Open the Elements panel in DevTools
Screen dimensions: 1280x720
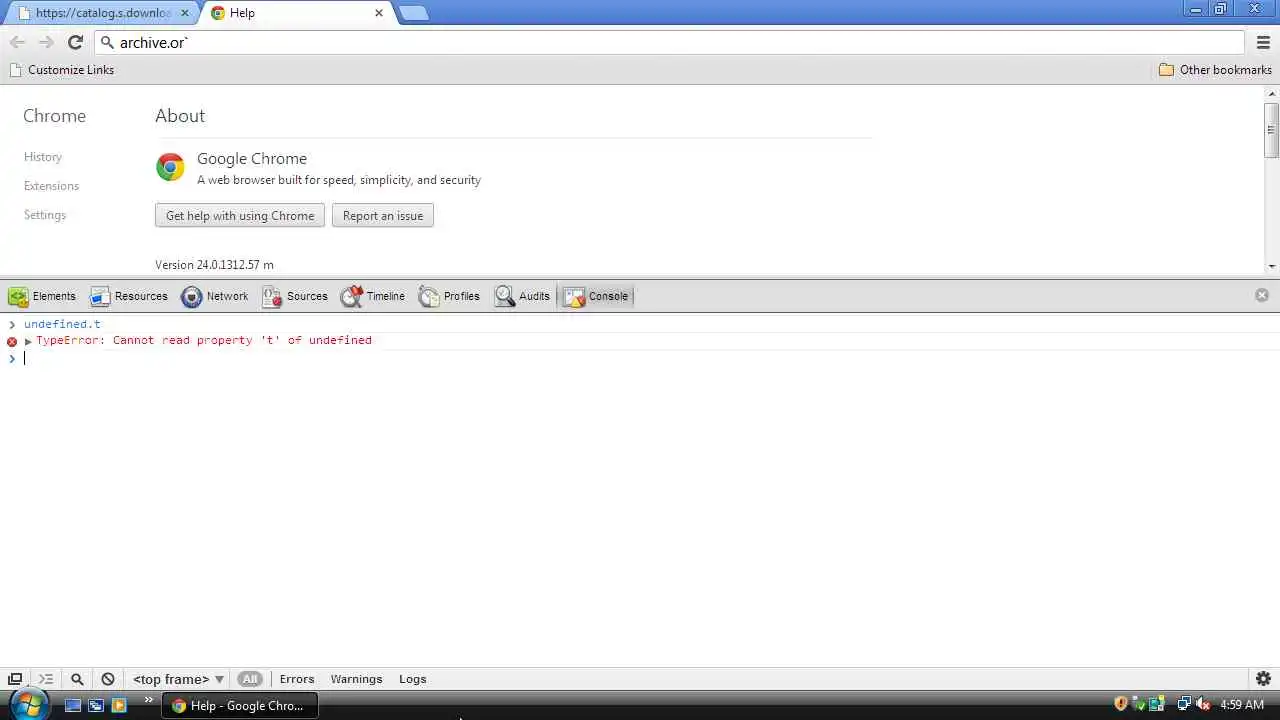pyautogui.click(x=42, y=296)
